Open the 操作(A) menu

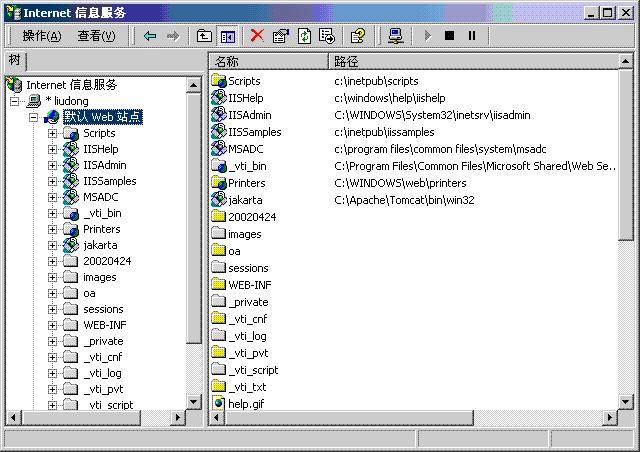(42, 36)
